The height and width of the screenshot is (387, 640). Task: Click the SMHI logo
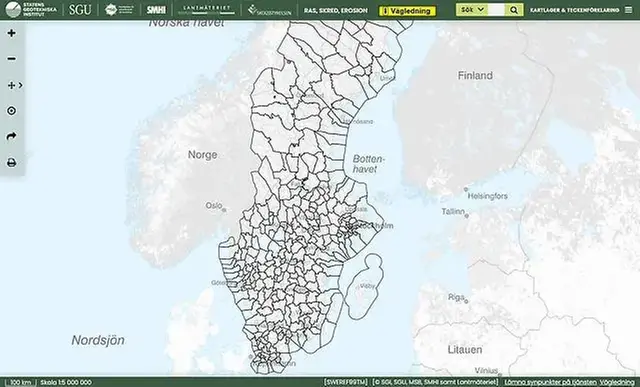pos(156,10)
